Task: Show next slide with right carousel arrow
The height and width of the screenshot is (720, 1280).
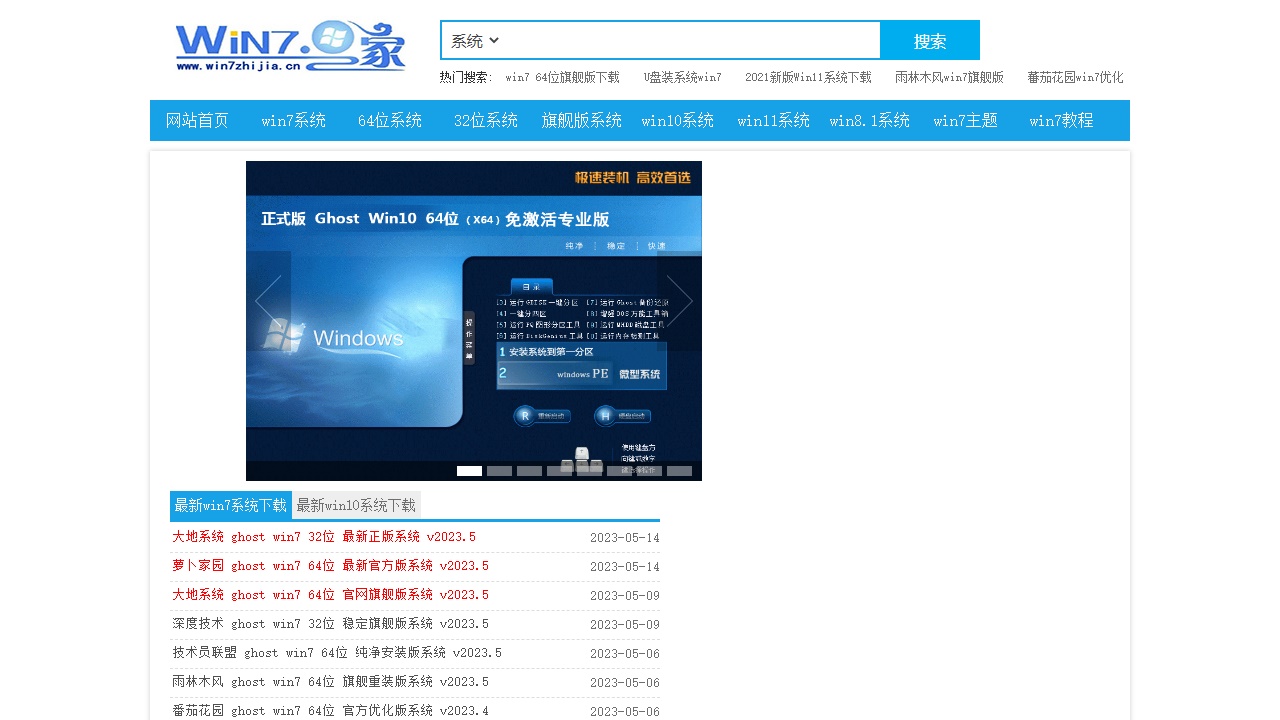Action: point(680,301)
